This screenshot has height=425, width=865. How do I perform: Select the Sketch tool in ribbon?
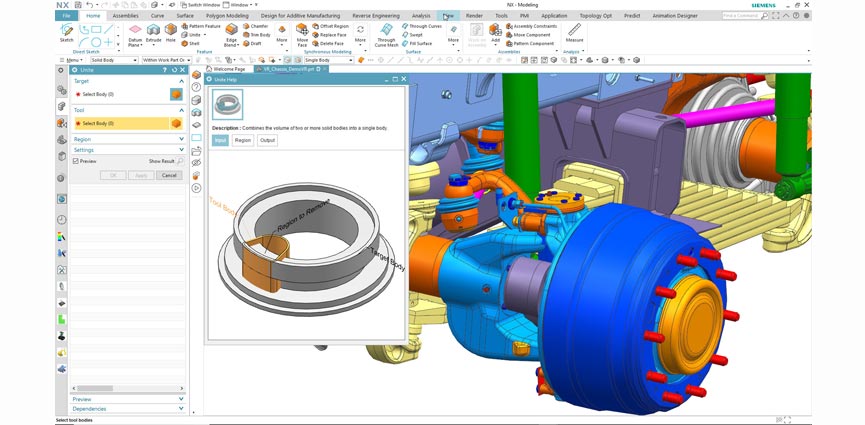click(x=66, y=34)
